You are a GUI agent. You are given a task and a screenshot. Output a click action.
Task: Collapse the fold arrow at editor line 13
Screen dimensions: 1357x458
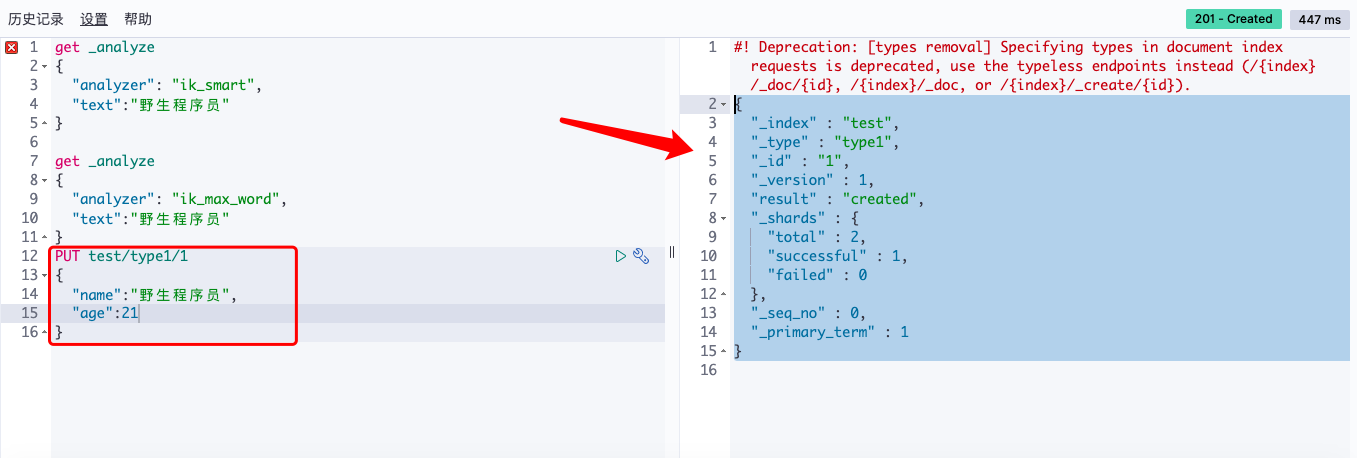[x=46, y=275]
